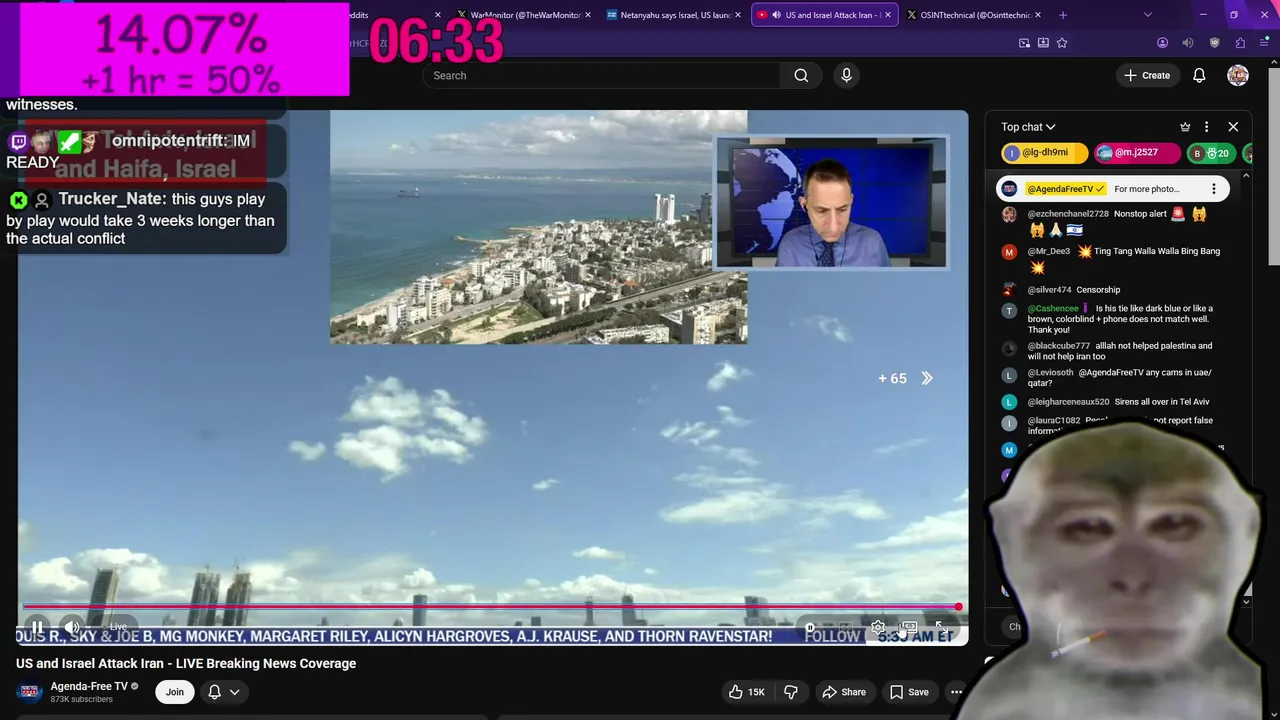This screenshot has height=720, width=1280.
Task: Open more actions menu beside Save
Action: click(x=956, y=692)
